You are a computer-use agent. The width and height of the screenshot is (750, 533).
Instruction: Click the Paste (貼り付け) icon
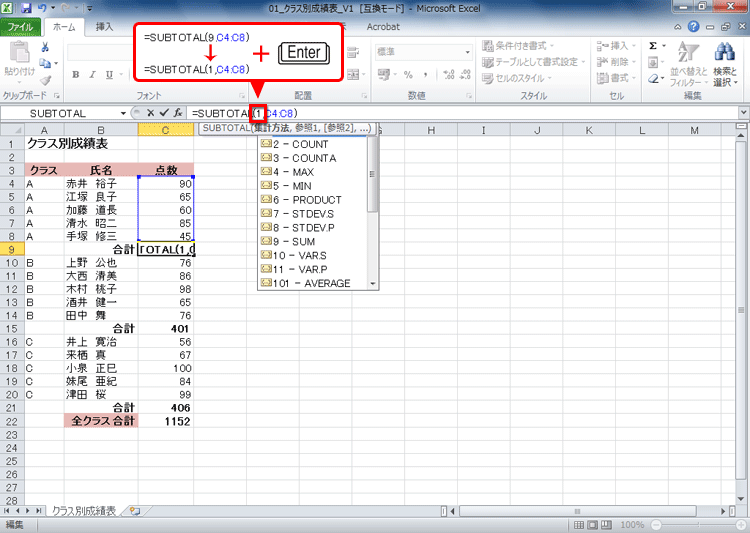[x=20, y=52]
